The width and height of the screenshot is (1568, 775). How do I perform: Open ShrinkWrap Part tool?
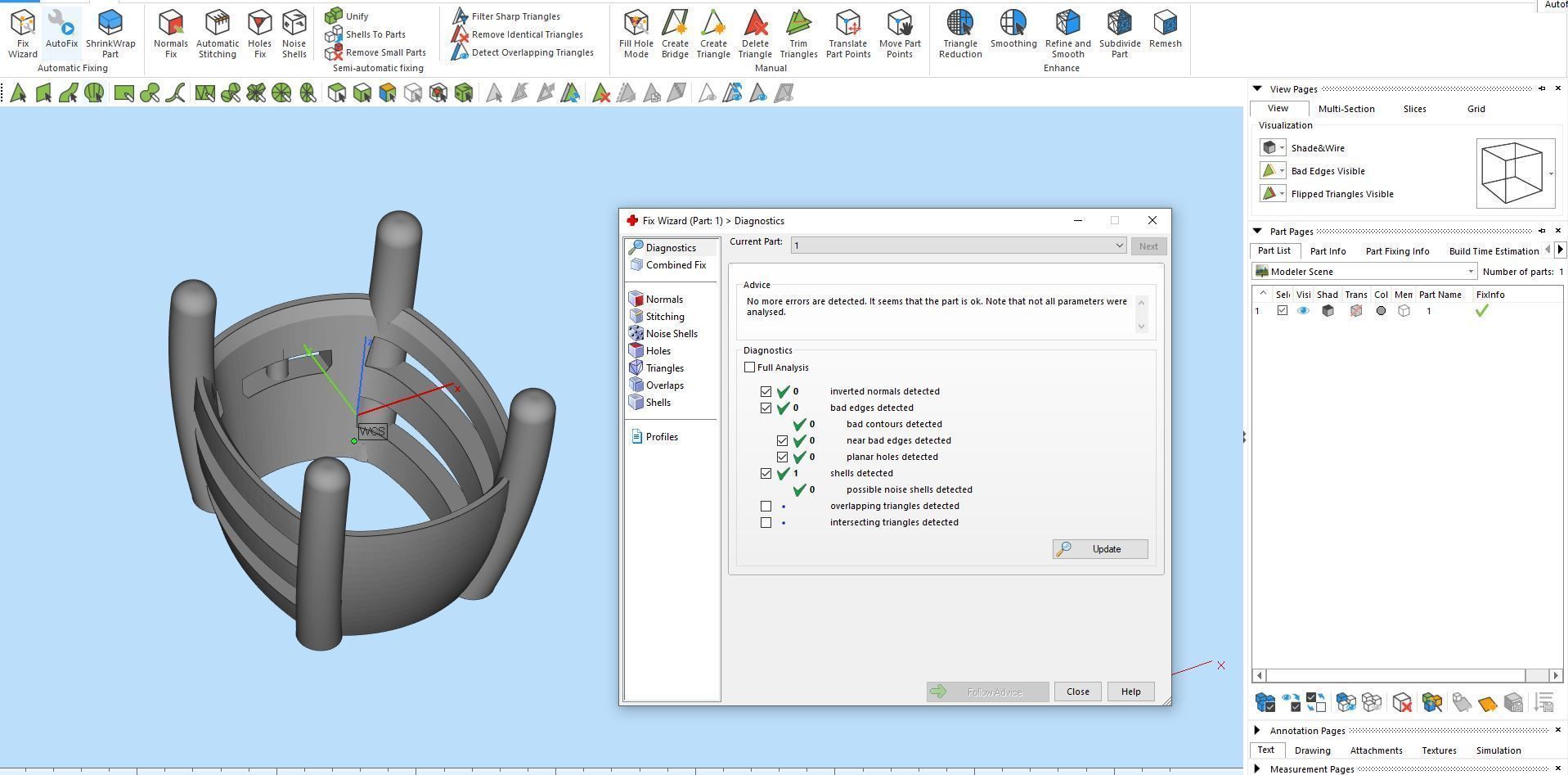[110, 34]
